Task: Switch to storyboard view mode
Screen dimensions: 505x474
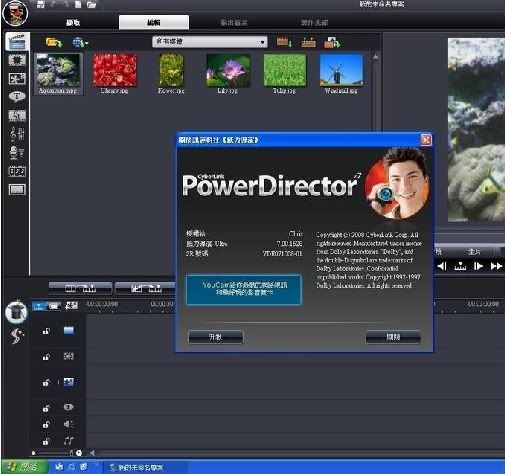Action: 54,306
